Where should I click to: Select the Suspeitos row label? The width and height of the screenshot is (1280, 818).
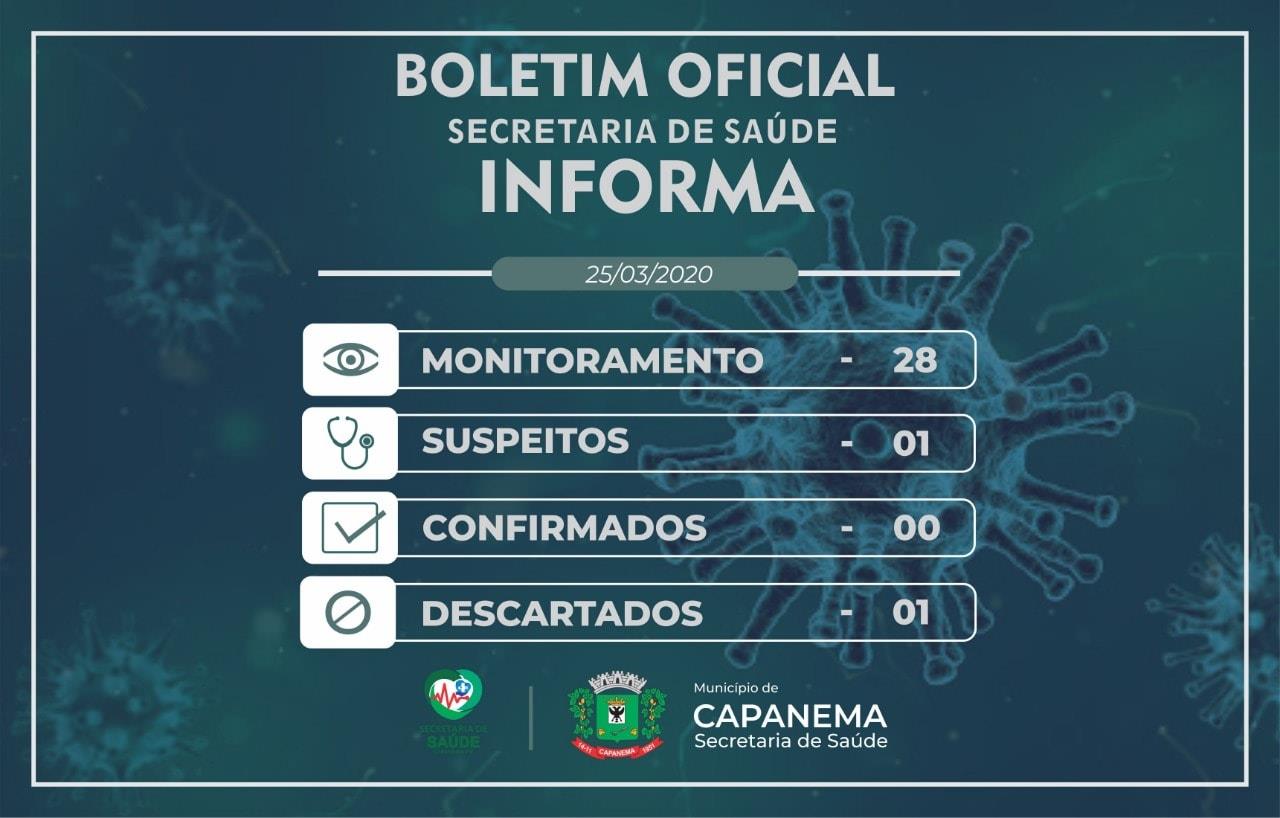525,441
